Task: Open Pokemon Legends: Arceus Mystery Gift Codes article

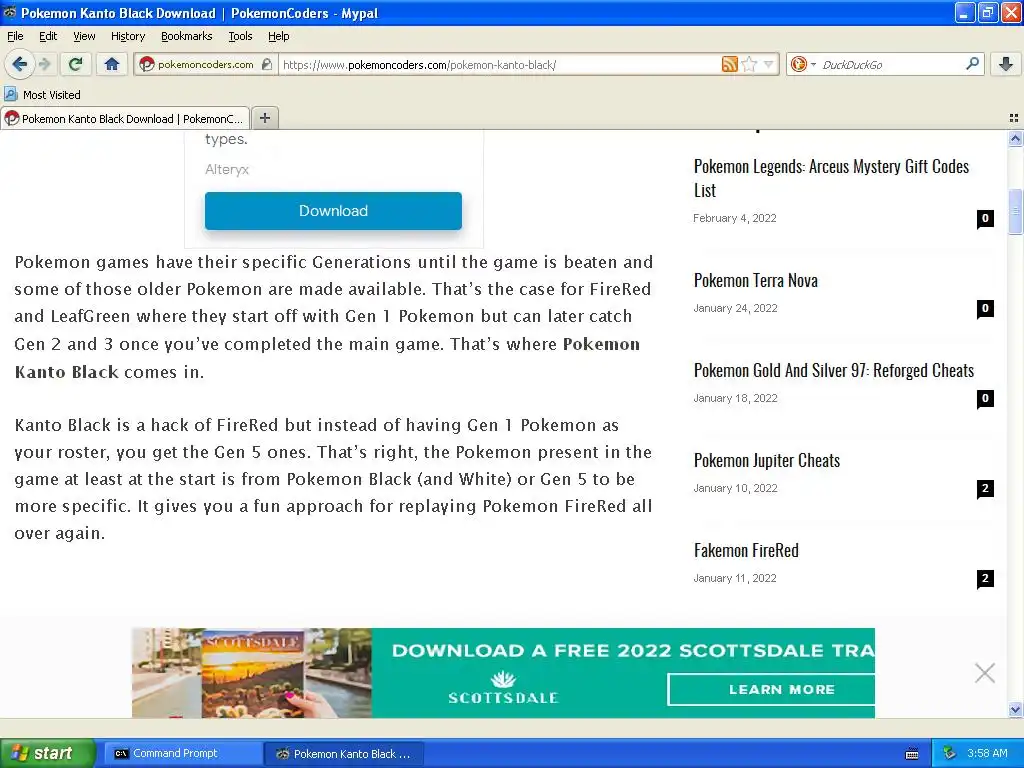Action: (x=831, y=178)
